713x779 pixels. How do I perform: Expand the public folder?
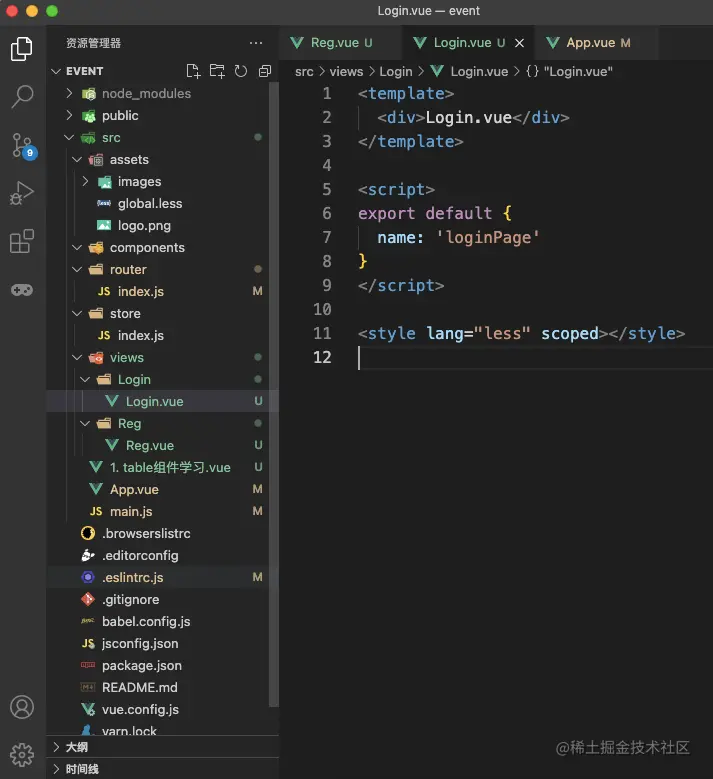point(70,115)
